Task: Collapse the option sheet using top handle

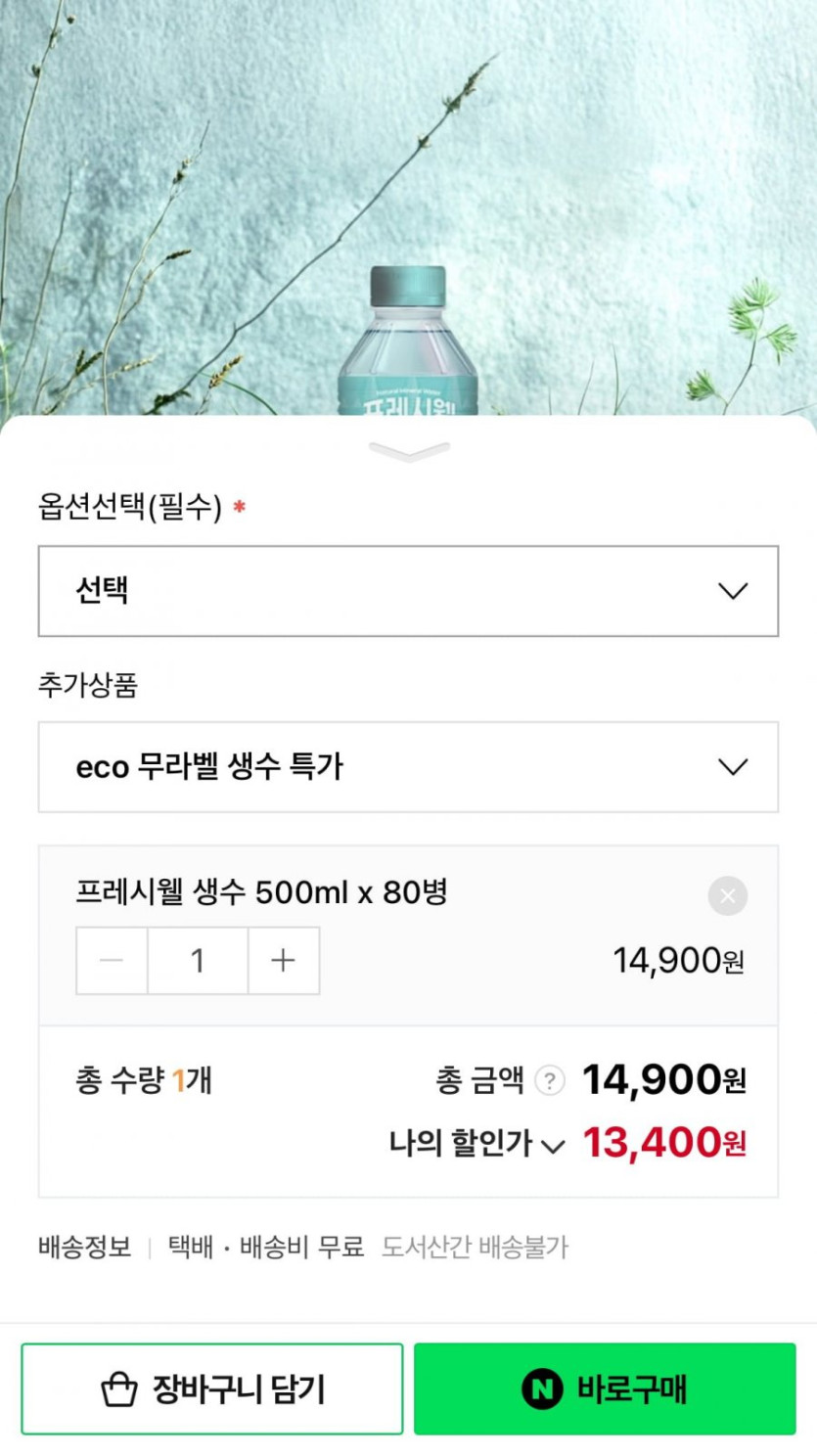Action: pyautogui.click(x=409, y=451)
